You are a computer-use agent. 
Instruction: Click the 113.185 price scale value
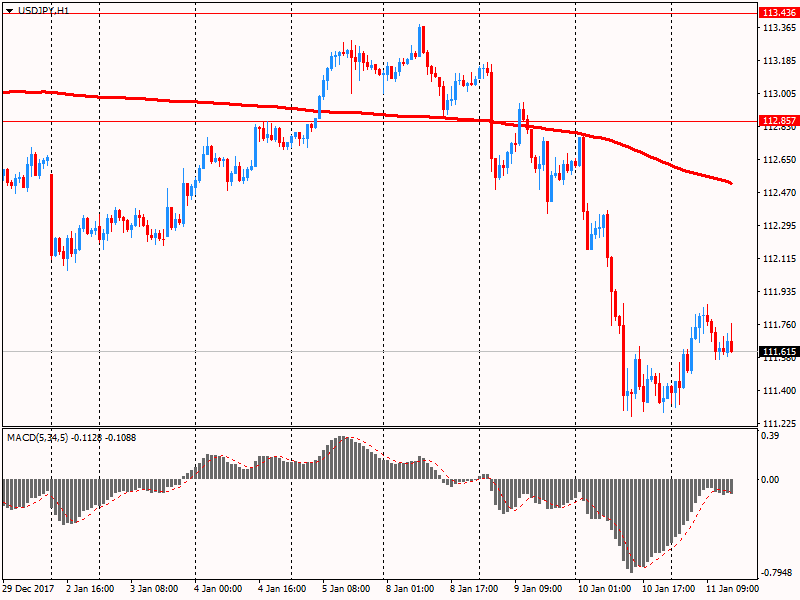779,61
